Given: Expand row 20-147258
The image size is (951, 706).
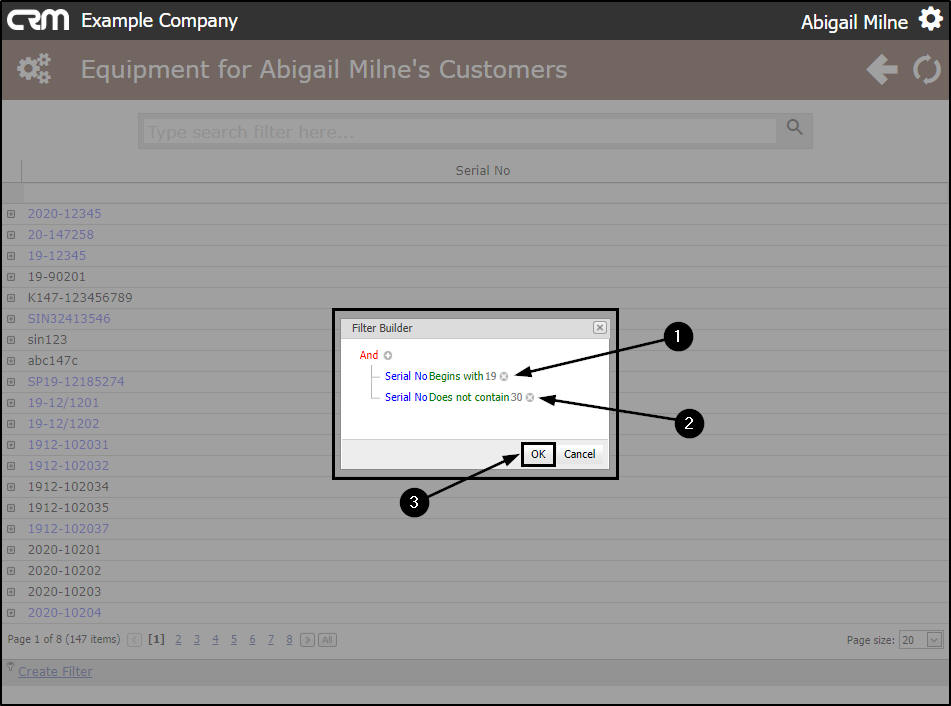Looking at the screenshot, I should (x=11, y=235).
